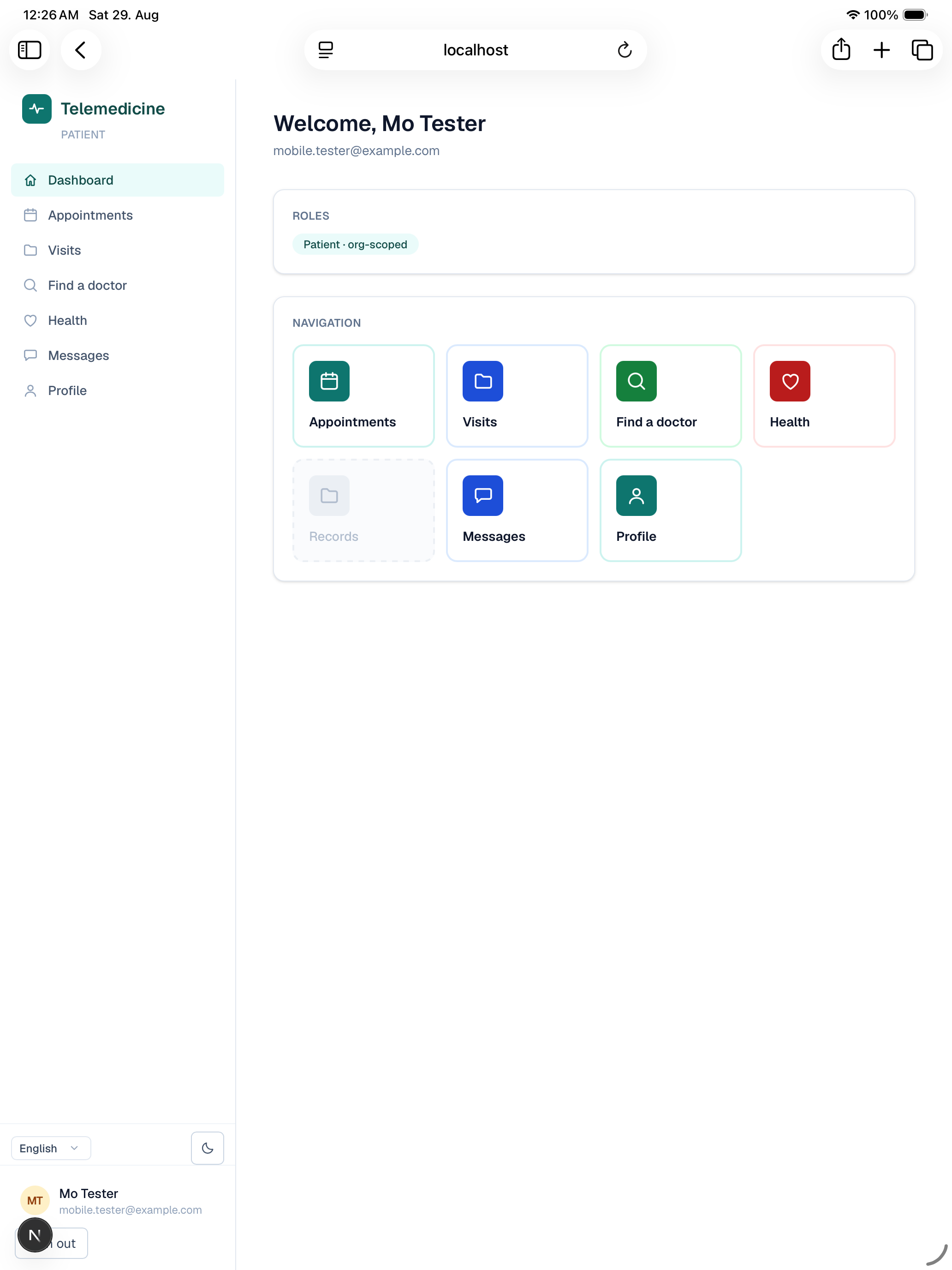Click the Mo Tester name in the sidebar
The height and width of the screenshot is (1270, 952).
click(89, 1194)
